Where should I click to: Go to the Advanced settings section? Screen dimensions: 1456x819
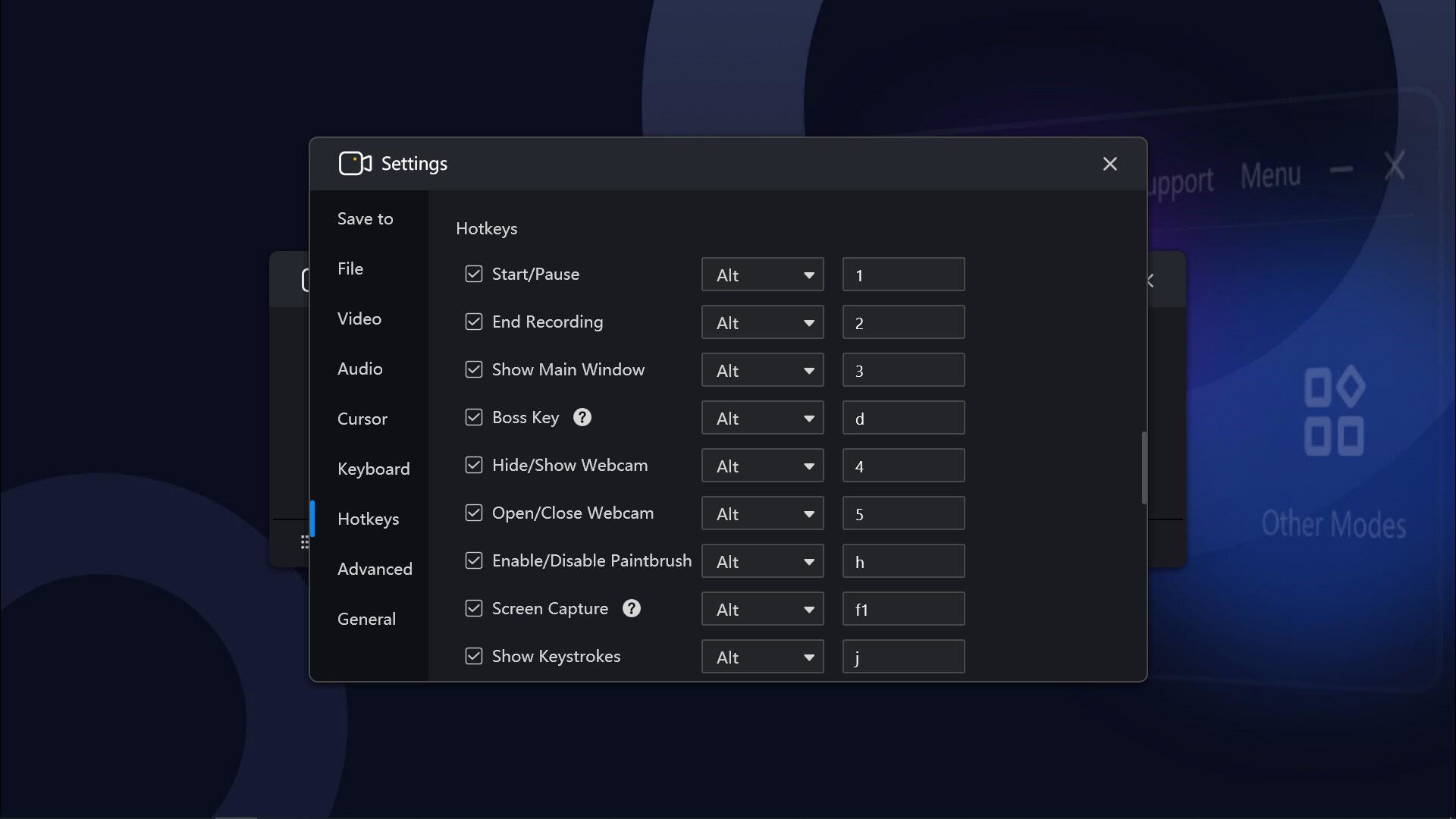click(375, 568)
